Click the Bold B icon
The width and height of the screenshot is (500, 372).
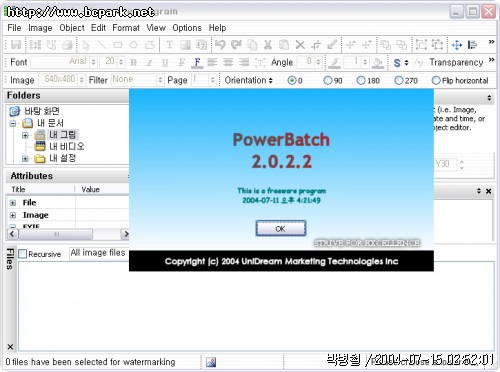coord(133,62)
